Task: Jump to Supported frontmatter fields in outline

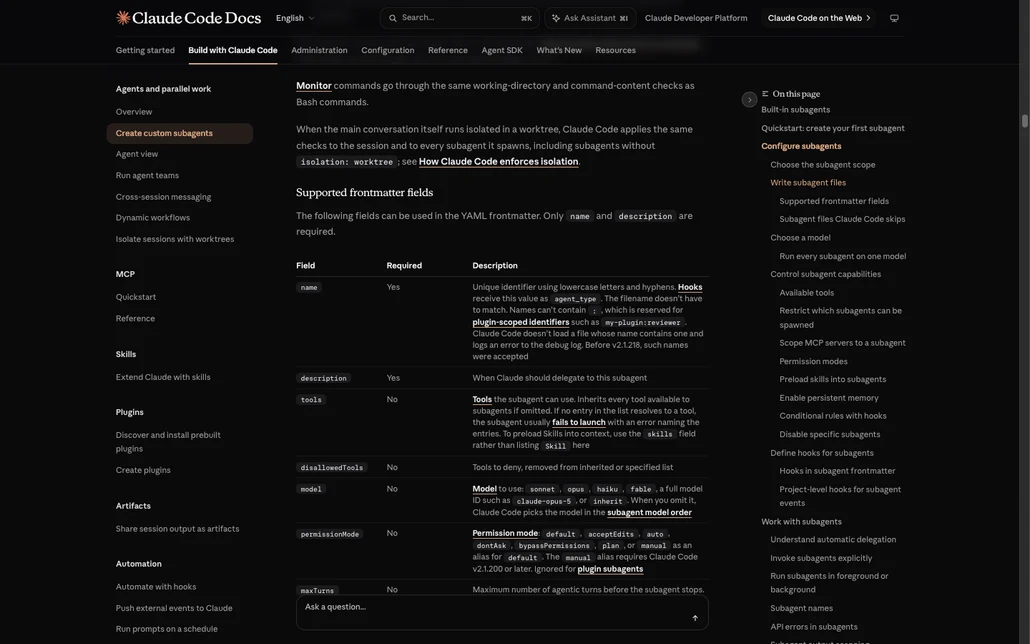Action: [x=834, y=201]
